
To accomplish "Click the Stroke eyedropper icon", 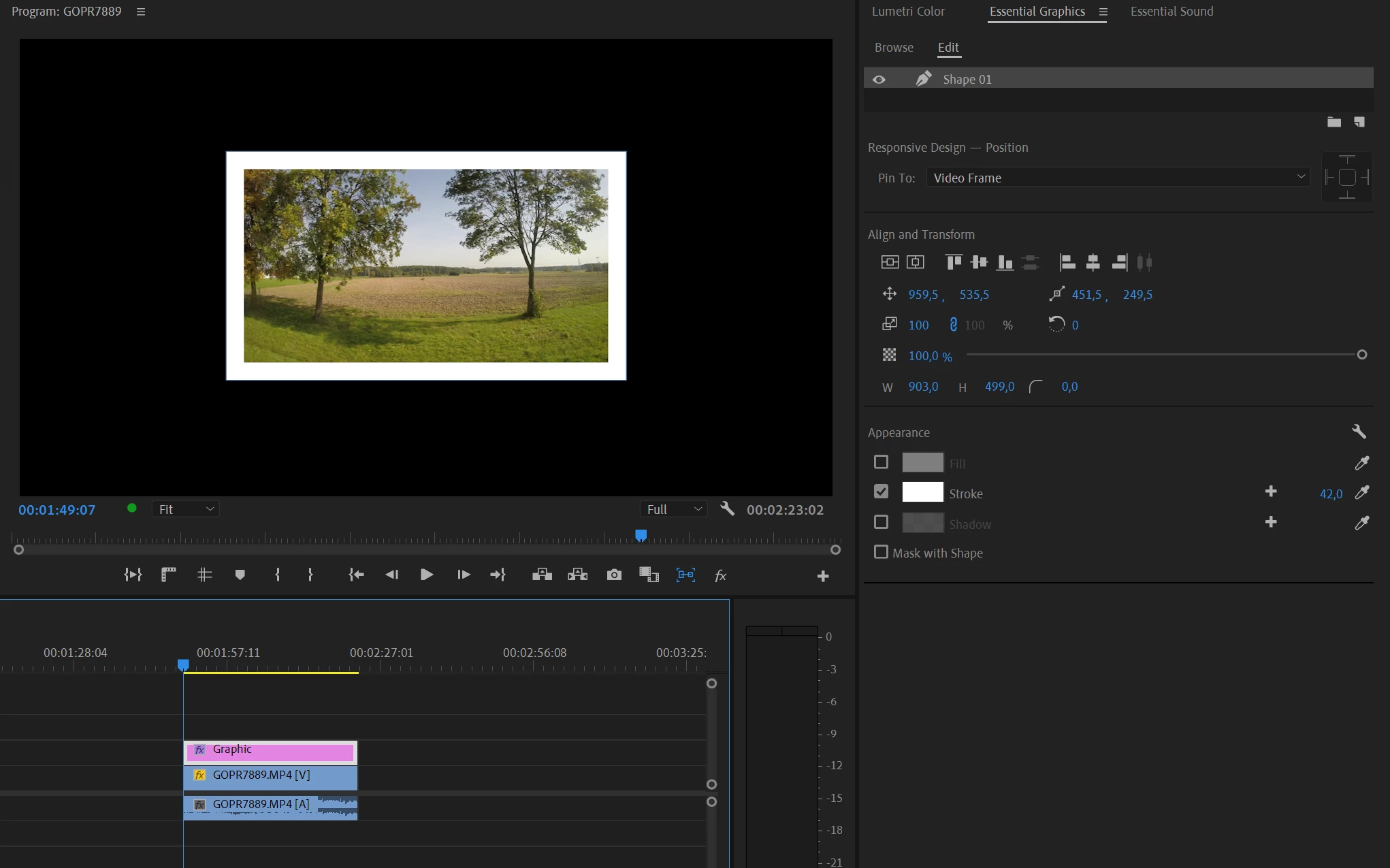I will point(1361,493).
